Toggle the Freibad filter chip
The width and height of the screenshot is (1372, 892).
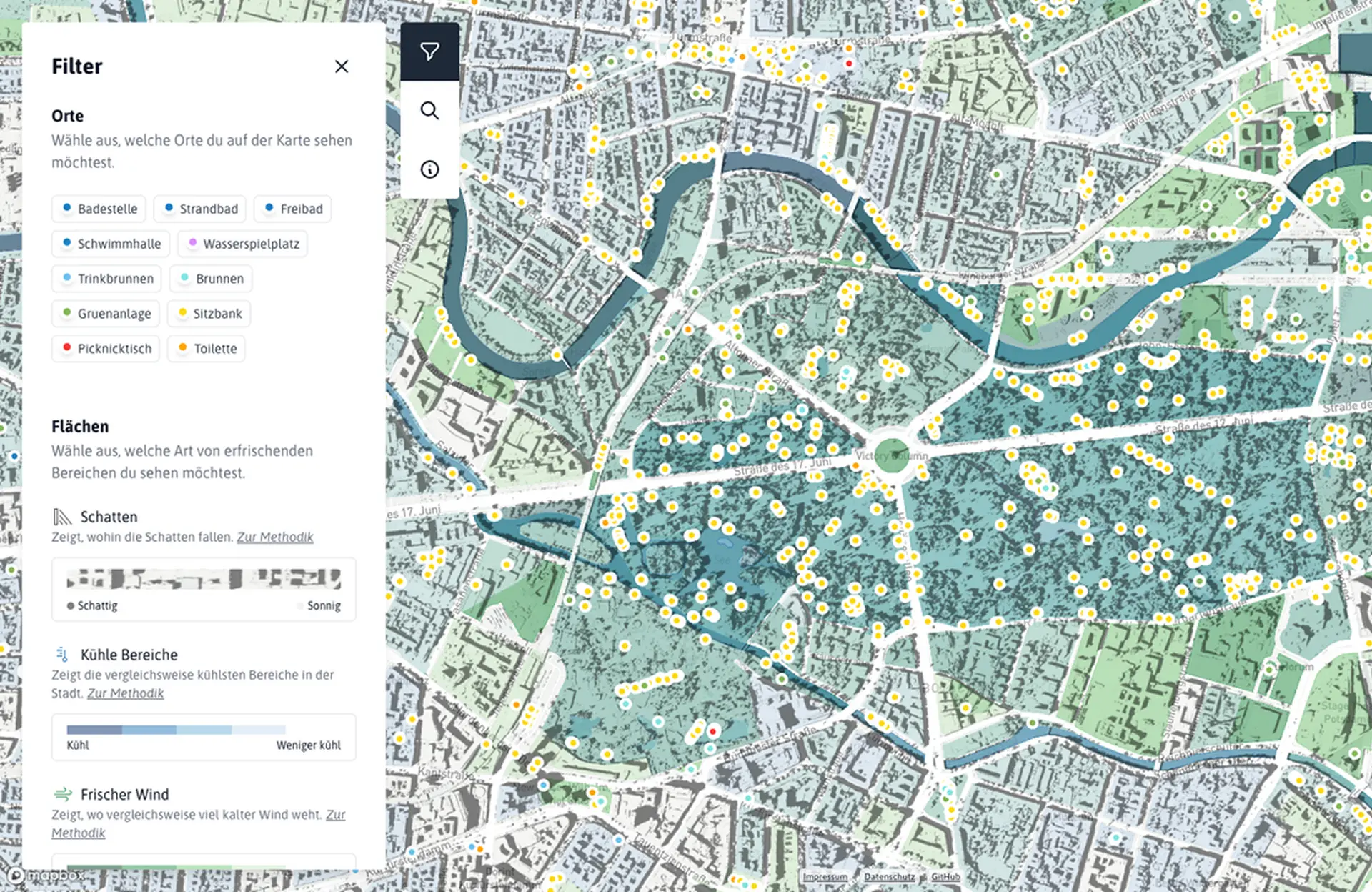pos(292,209)
